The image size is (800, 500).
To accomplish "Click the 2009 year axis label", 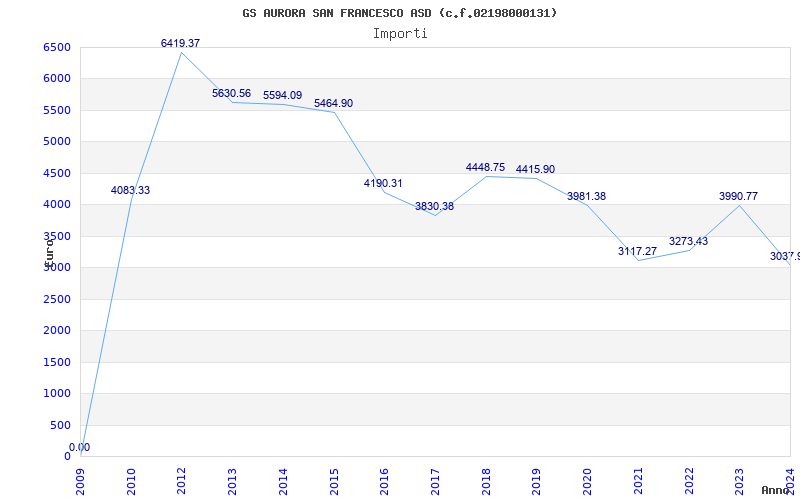I will [x=81, y=482].
